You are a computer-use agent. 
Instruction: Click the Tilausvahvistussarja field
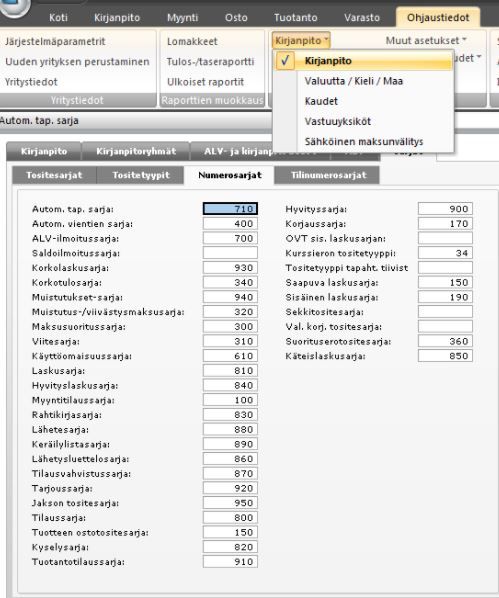click(230, 473)
